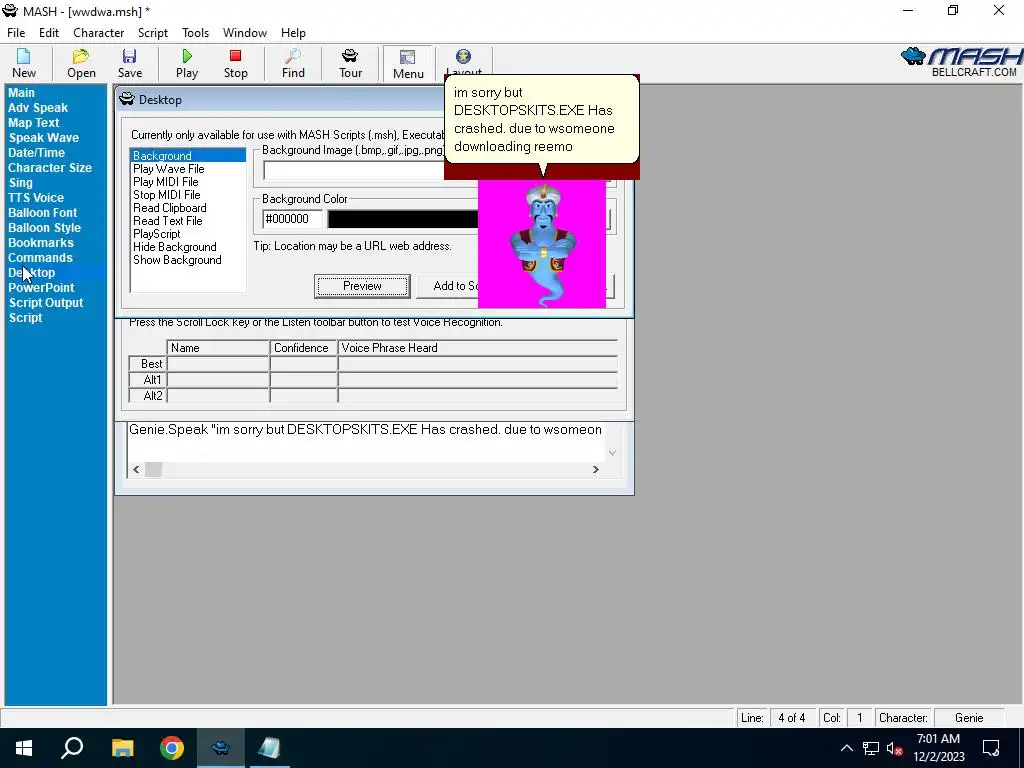Halt playback with the red Stop button
Screen dimensions: 1024x768
[x=236, y=64]
